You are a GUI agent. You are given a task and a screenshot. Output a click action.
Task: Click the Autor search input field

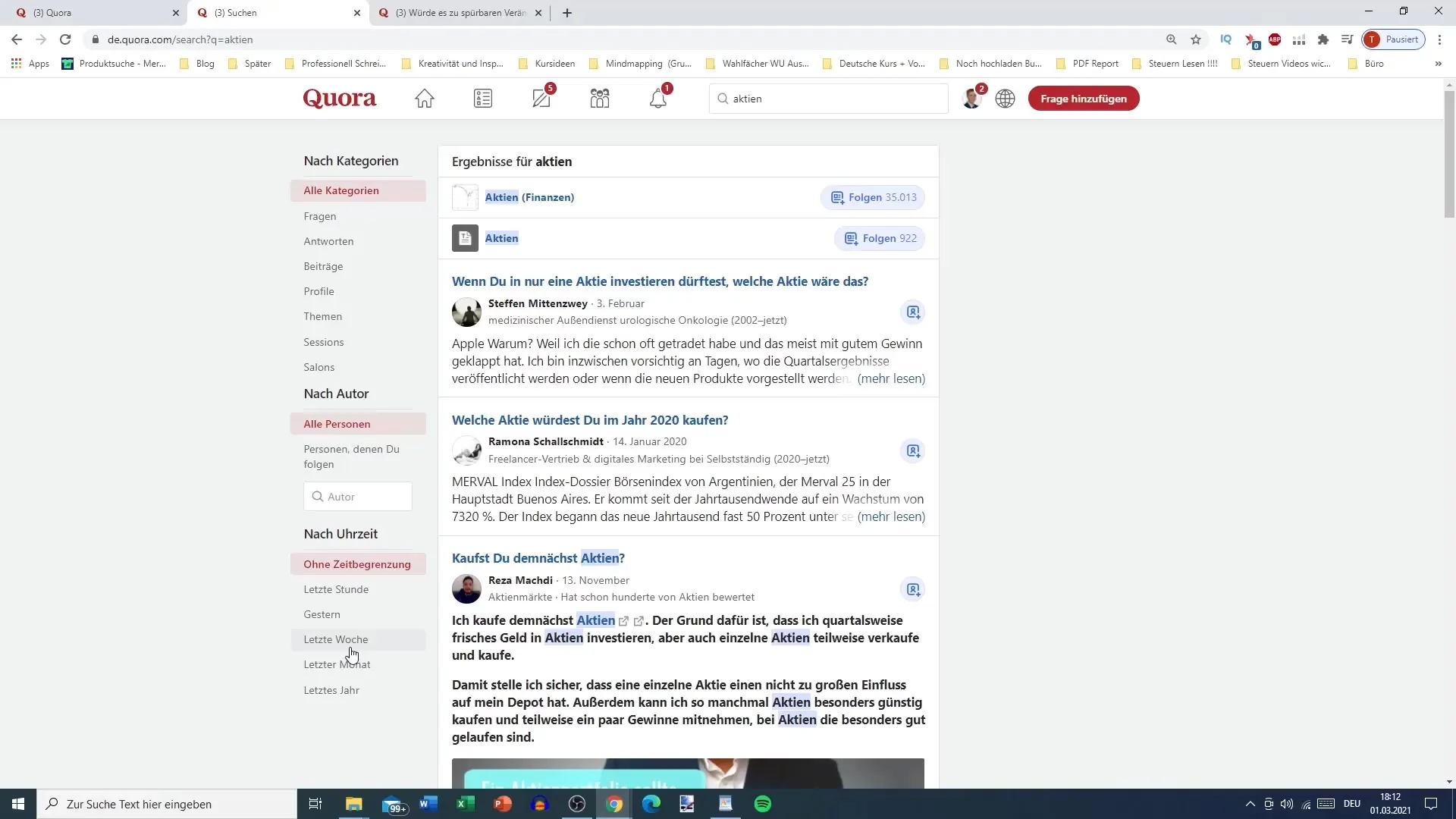(x=358, y=496)
